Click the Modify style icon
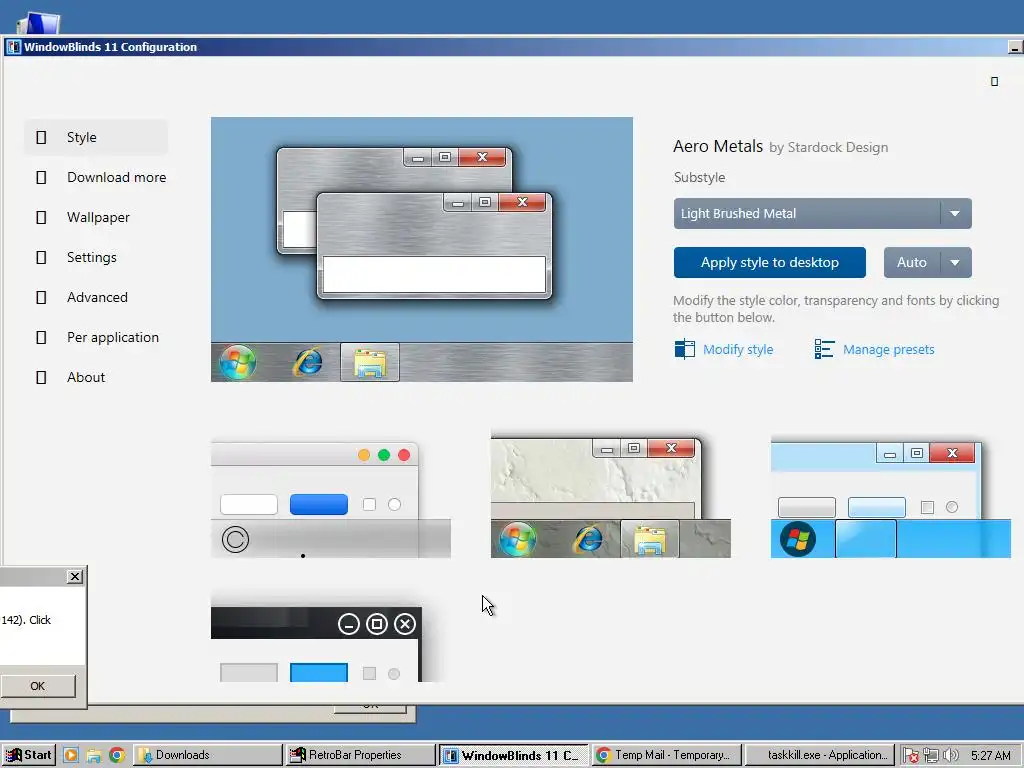The height and width of the screenshot is (768, 1024). pos(684,349)
